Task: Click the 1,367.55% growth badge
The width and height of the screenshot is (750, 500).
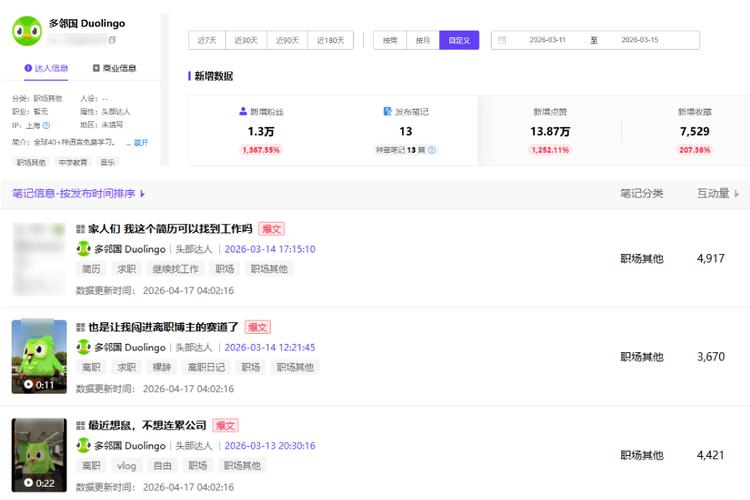Action: (x=261, y=150)
